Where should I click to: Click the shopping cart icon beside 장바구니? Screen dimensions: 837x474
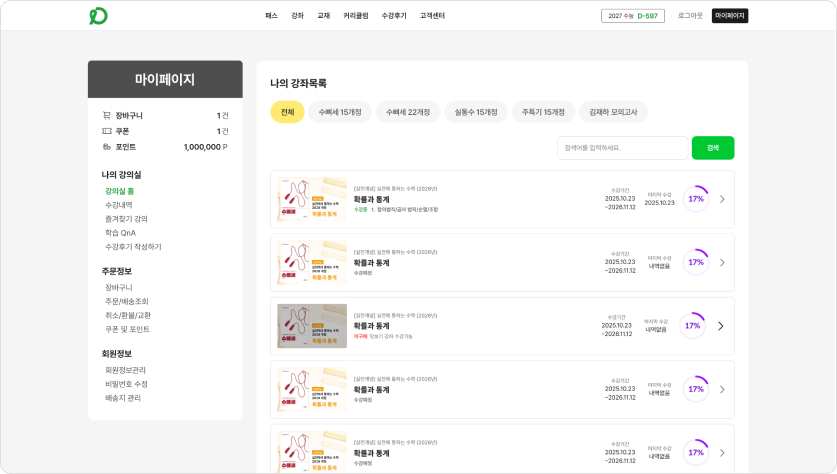[x=107, y=115]
